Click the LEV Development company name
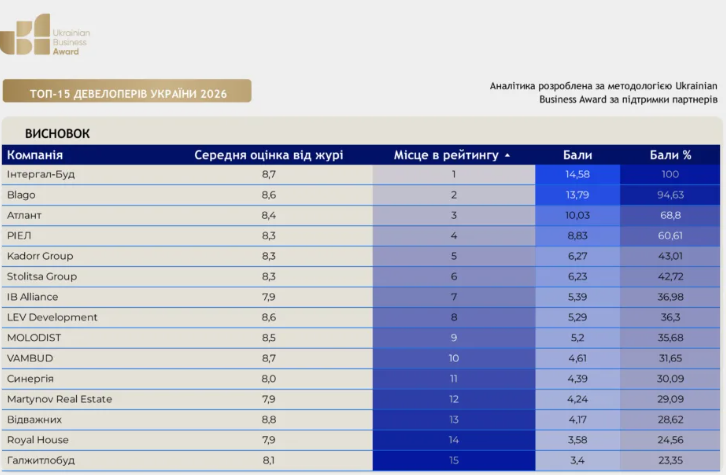726x475 pixels. (x=52, y=317)
